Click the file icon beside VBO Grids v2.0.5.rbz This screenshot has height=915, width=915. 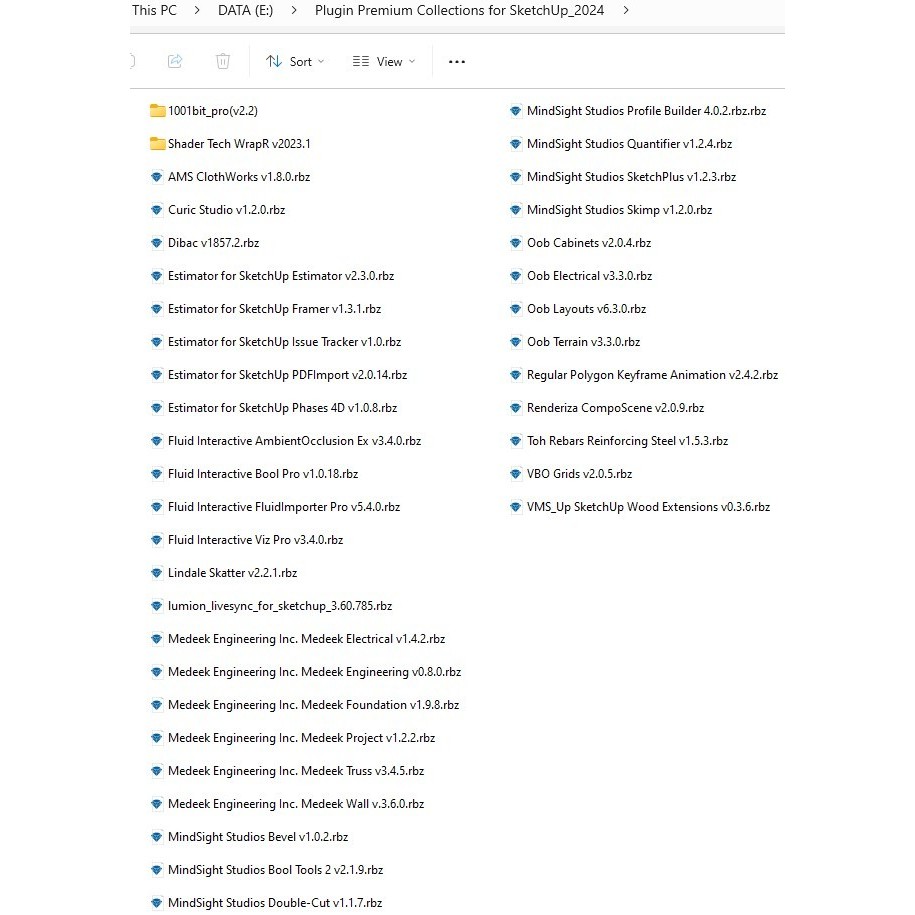click(x=516, y=474)
